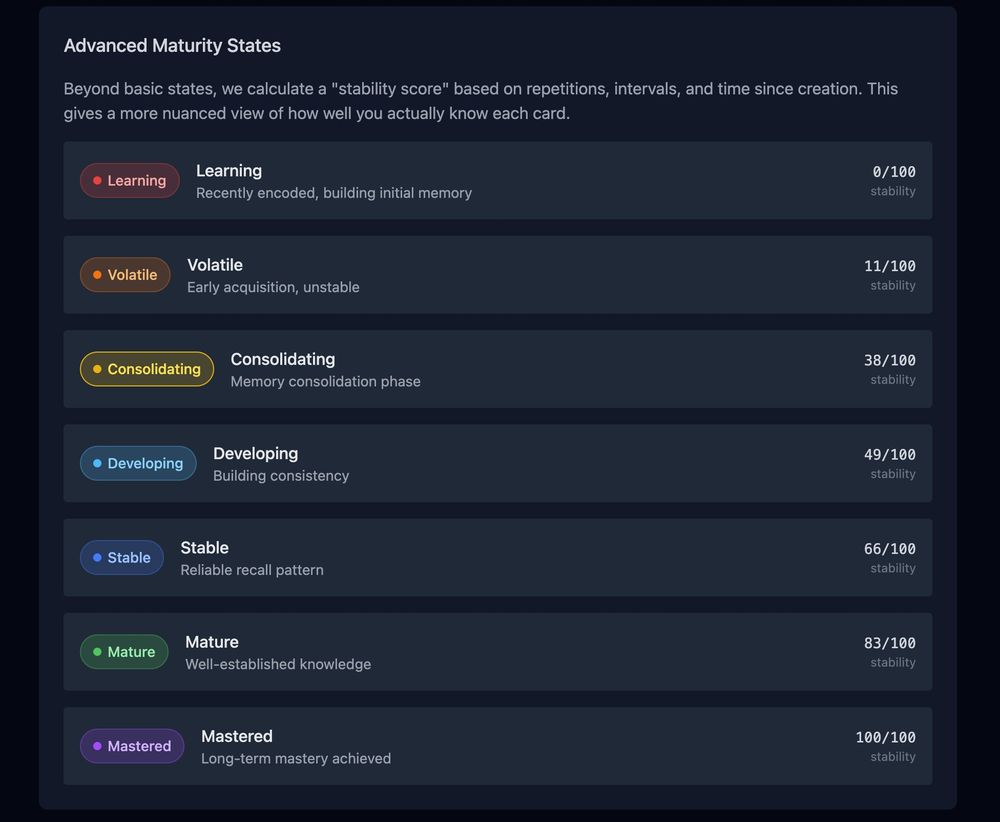The image size is (1000, 822).
Task: Click the red Learning badge
Action: click(x=130, y=181)
